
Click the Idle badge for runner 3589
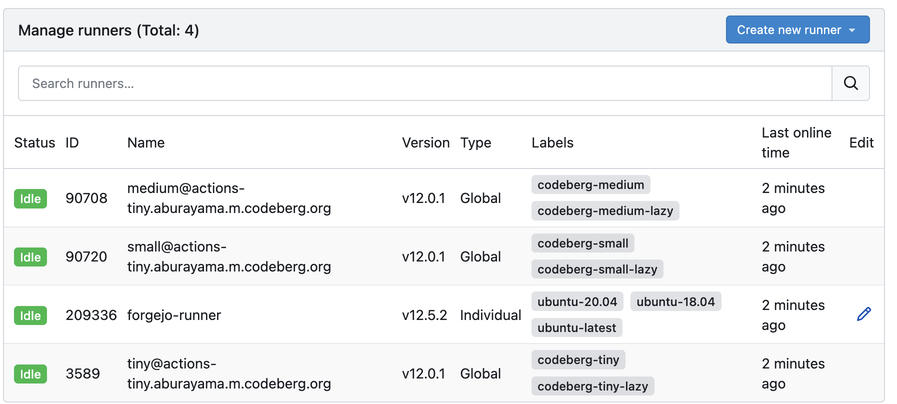click(31, 374)
